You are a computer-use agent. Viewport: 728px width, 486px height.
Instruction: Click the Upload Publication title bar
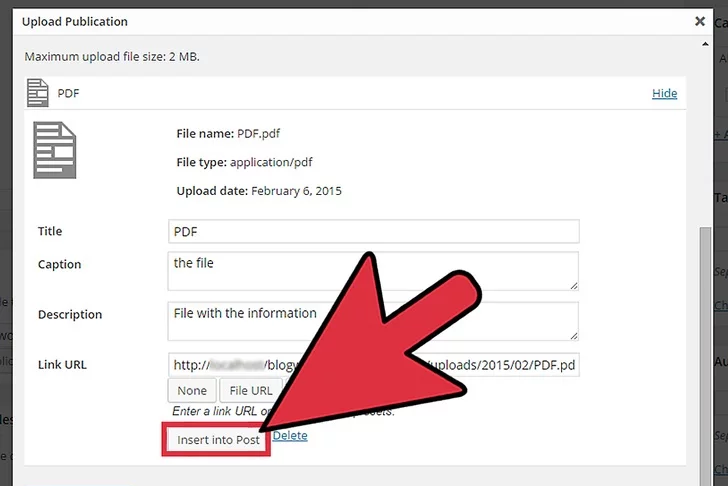(x=300, y=21)
